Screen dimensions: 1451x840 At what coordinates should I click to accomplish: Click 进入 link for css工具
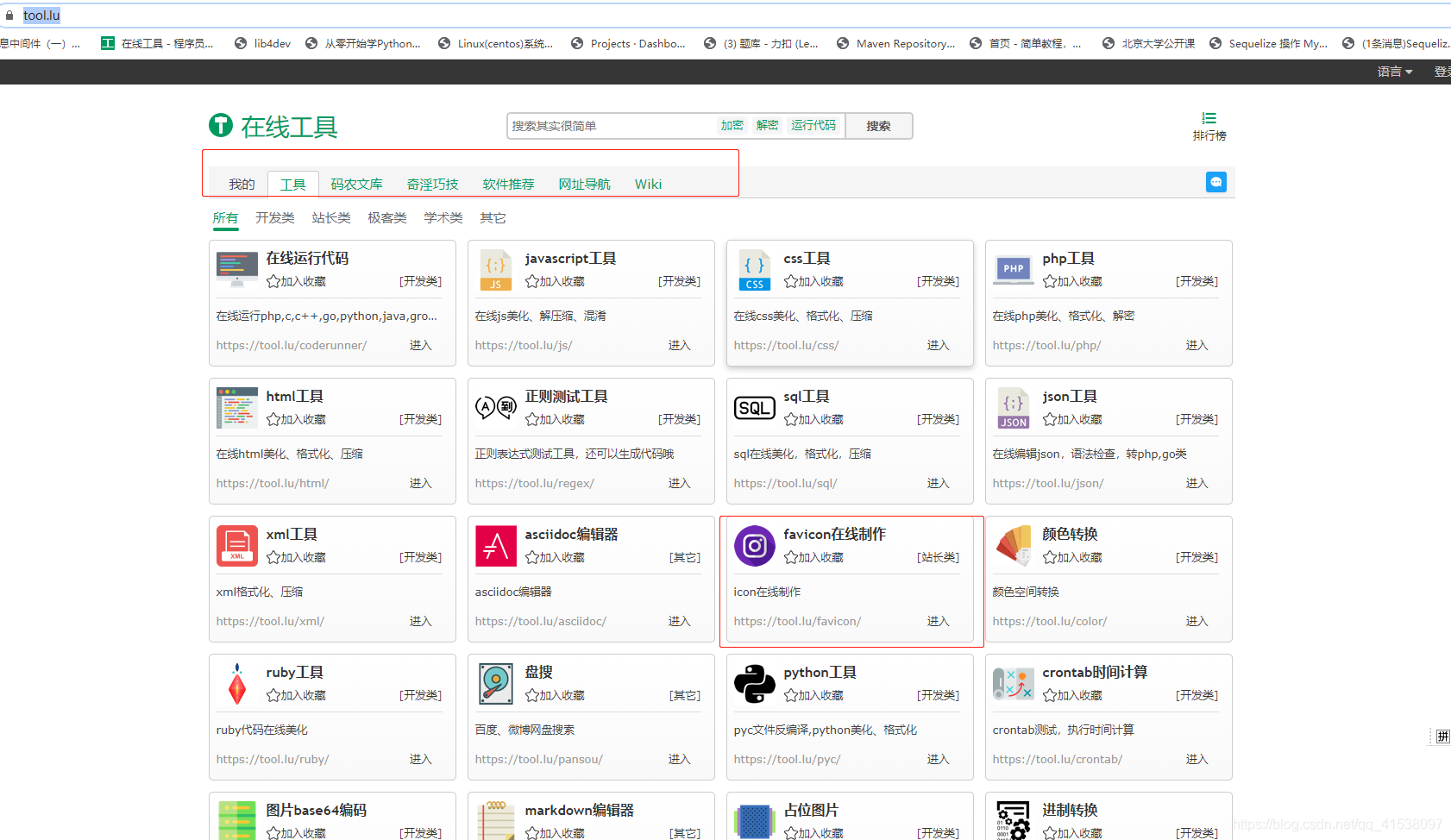click(x=938, y=345)
